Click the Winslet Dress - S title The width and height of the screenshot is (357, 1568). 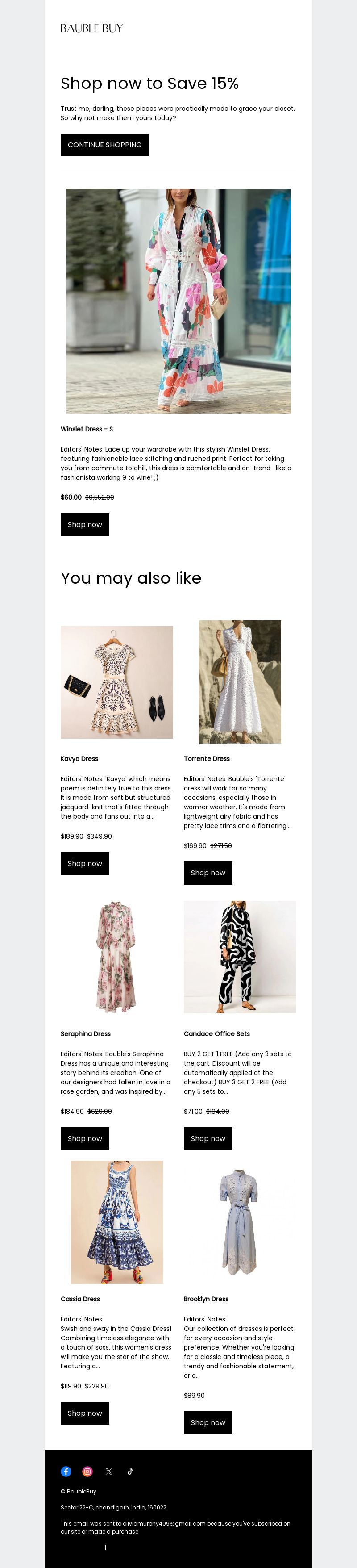tap(87, 429)
